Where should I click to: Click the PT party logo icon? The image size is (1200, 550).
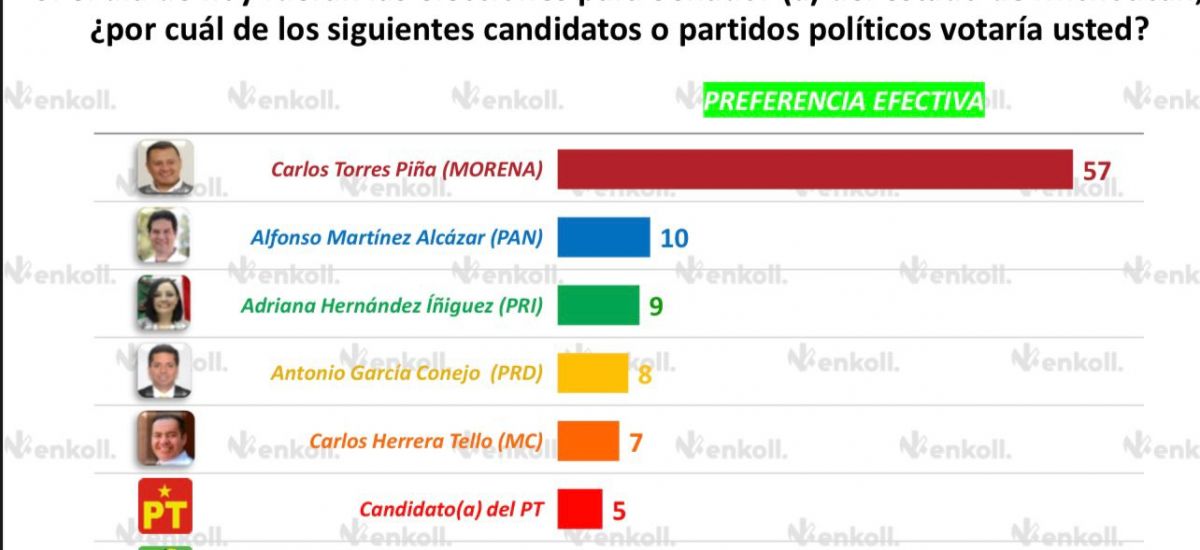tap(163, 506)
